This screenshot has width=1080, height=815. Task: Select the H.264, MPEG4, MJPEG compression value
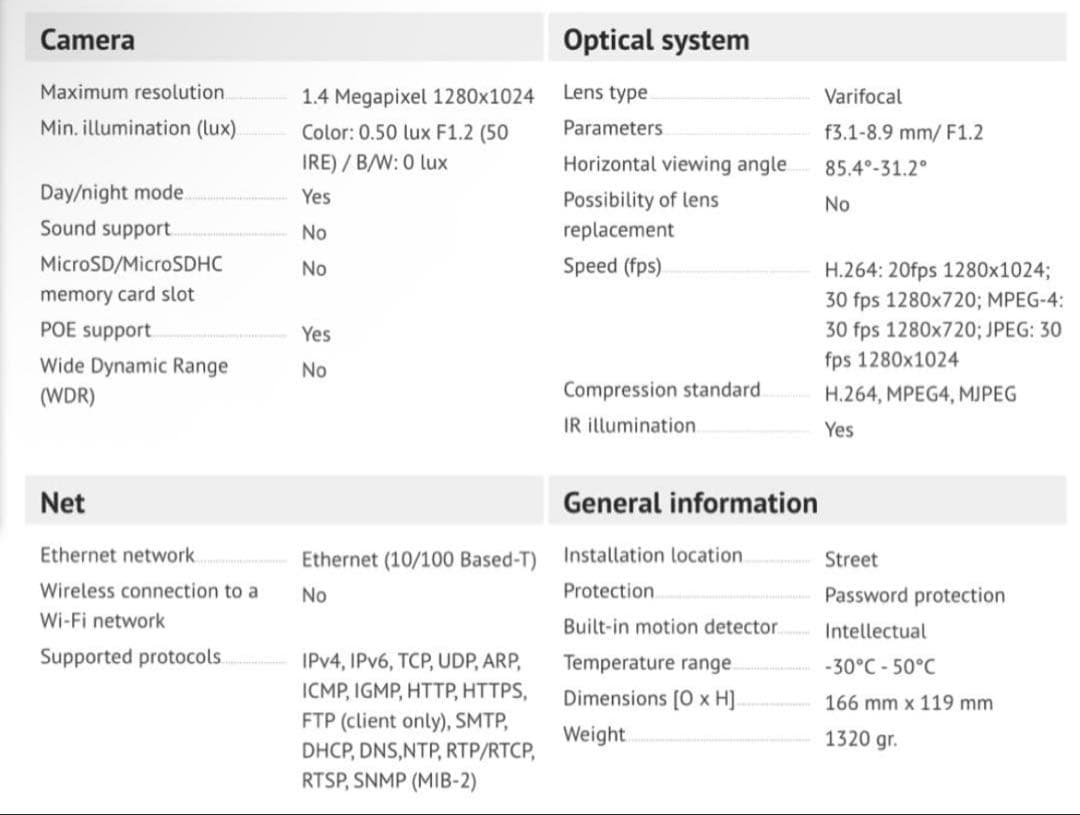(x=920, y=394)
